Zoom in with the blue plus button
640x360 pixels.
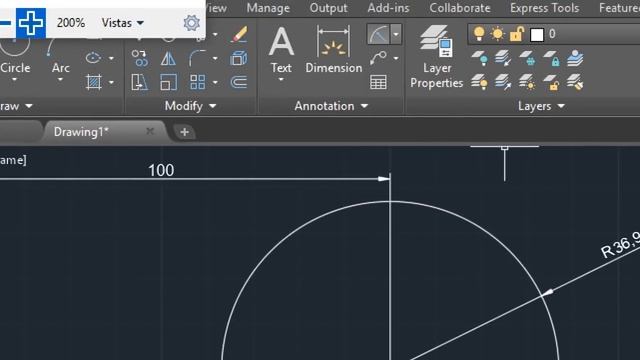[x=31, y=23]
